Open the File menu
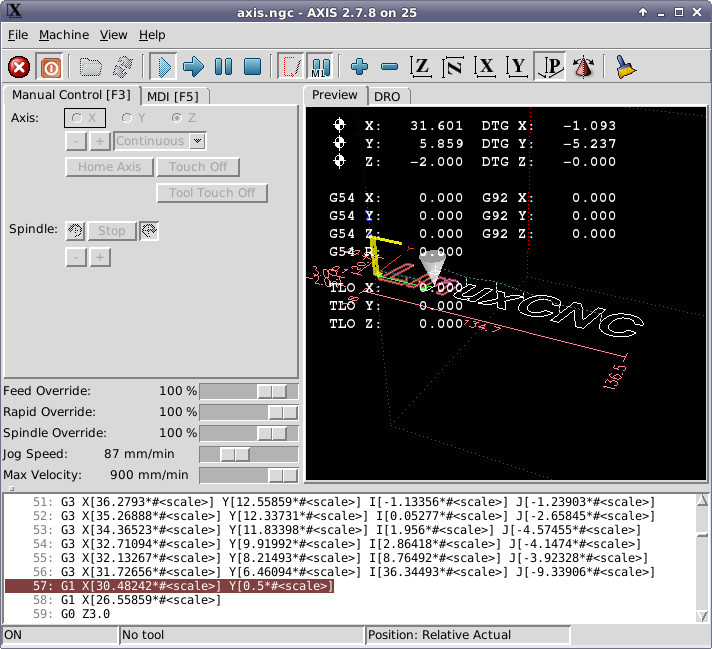The width and height of the screenshot is (712, 649). 18,35
